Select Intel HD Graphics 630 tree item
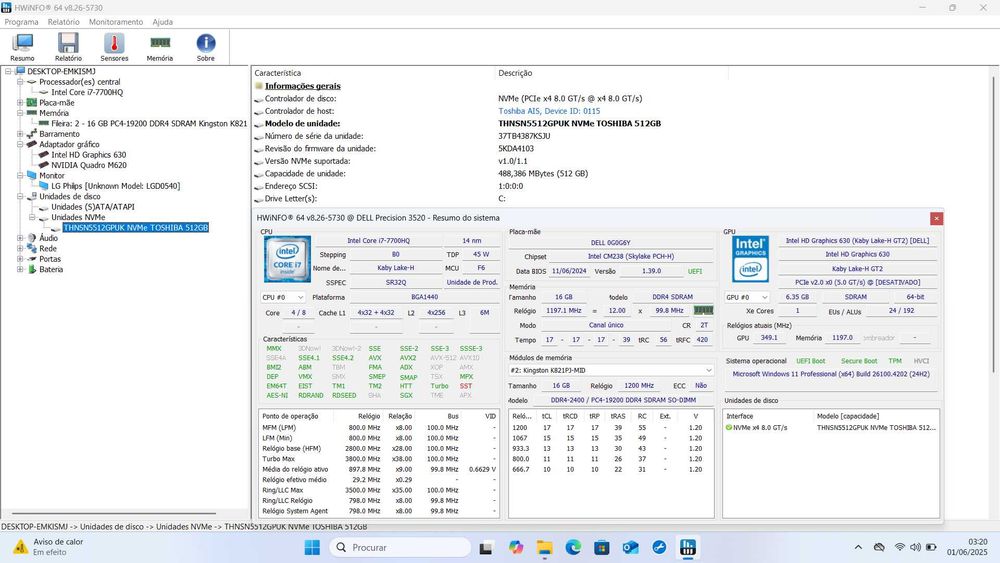The width and height of the screenshot is (1000, 563). 89,155
